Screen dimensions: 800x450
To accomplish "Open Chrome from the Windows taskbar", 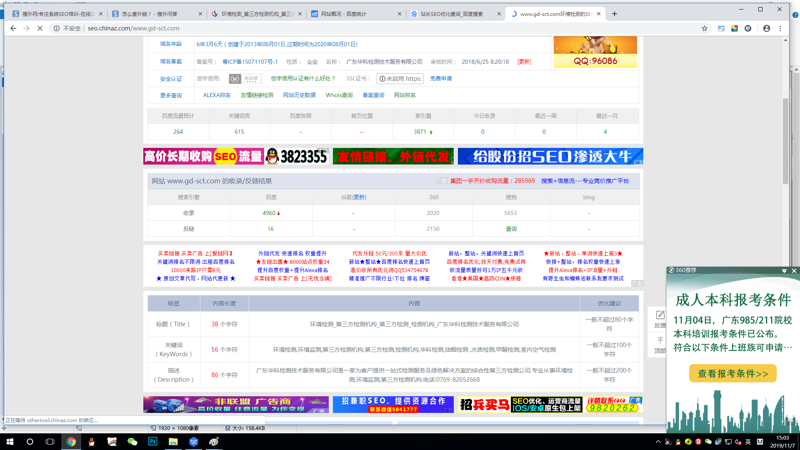I will 71,441.
